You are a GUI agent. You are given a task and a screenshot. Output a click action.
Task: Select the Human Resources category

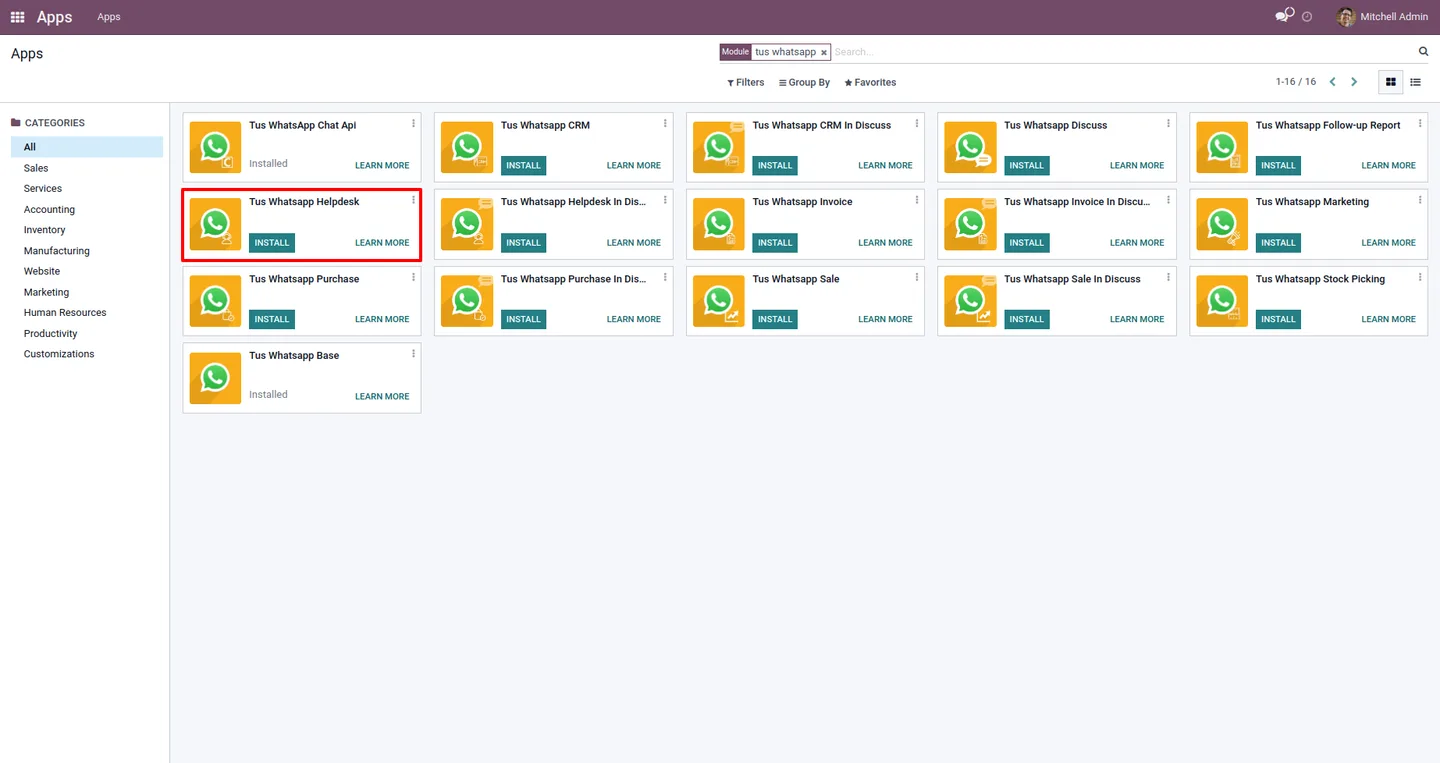[x=87, y=312]
